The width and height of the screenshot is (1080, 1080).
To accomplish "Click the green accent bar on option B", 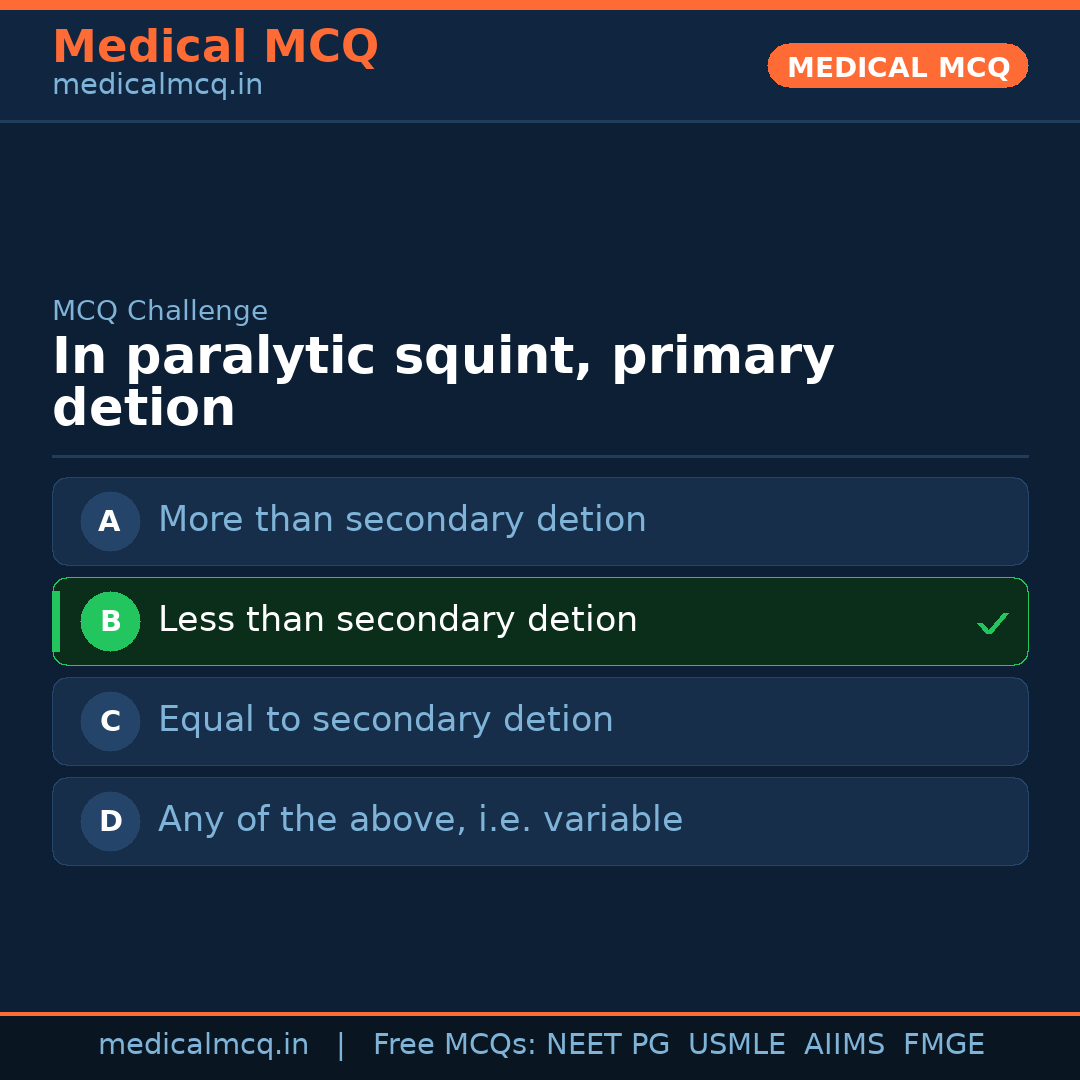I will 56,621.
